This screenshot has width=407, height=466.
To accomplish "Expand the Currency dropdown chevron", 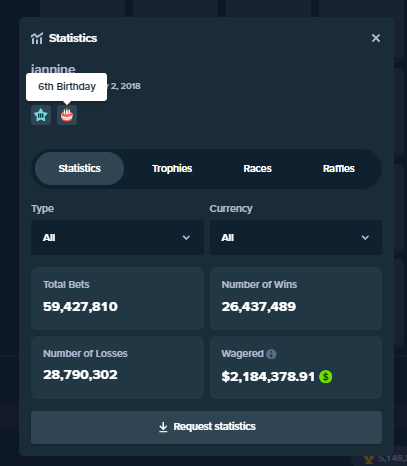I will click(365, 238).
